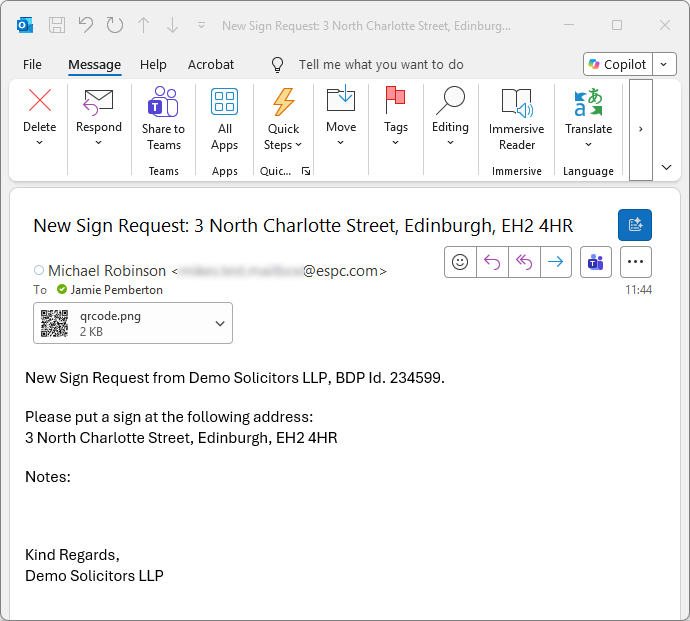690x621 pixels.
Task: Expand the Delete dropdown chevron
Action: coord(40,143)
